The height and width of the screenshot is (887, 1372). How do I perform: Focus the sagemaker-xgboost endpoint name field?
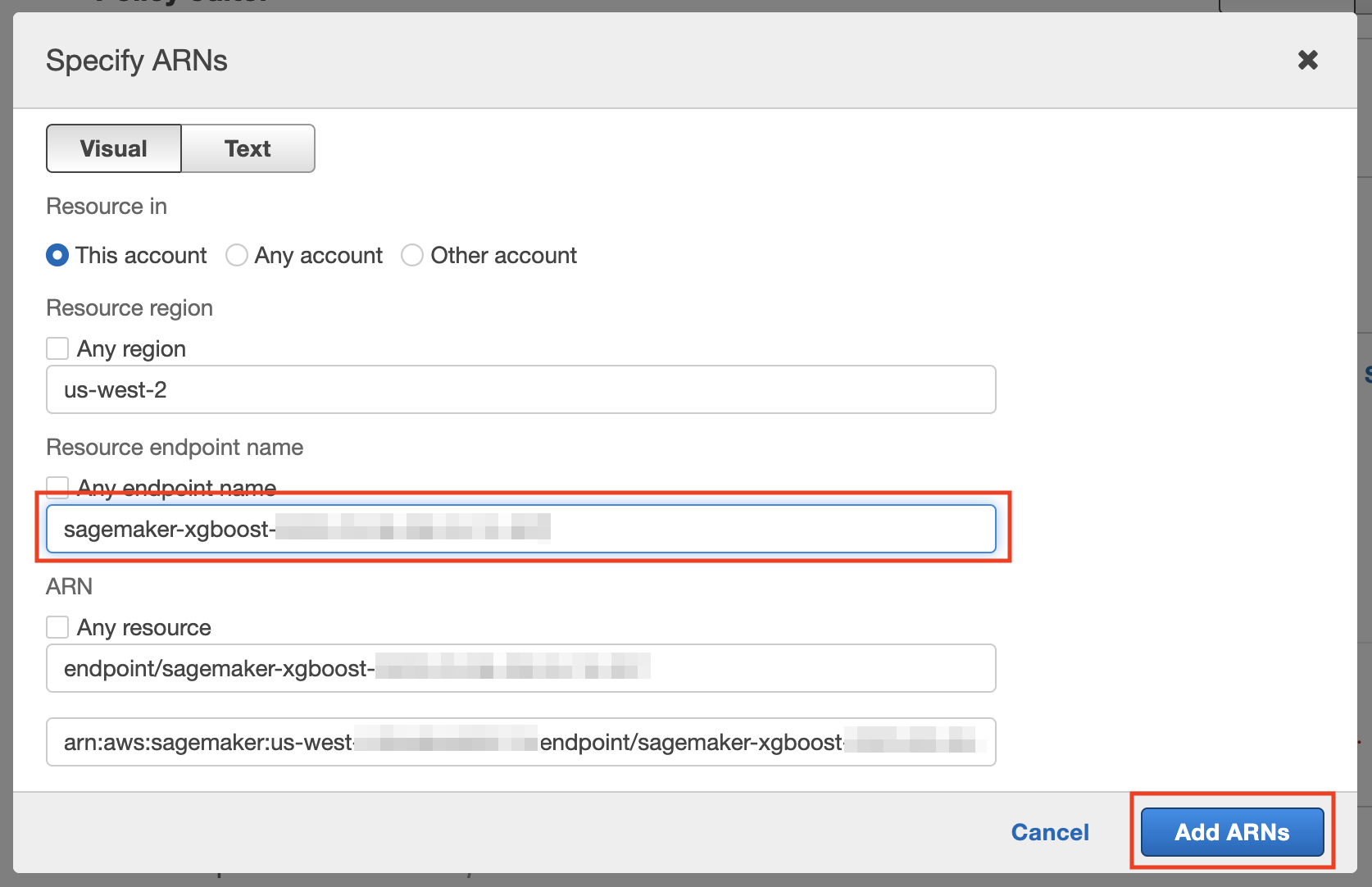(x=520, y=528)
